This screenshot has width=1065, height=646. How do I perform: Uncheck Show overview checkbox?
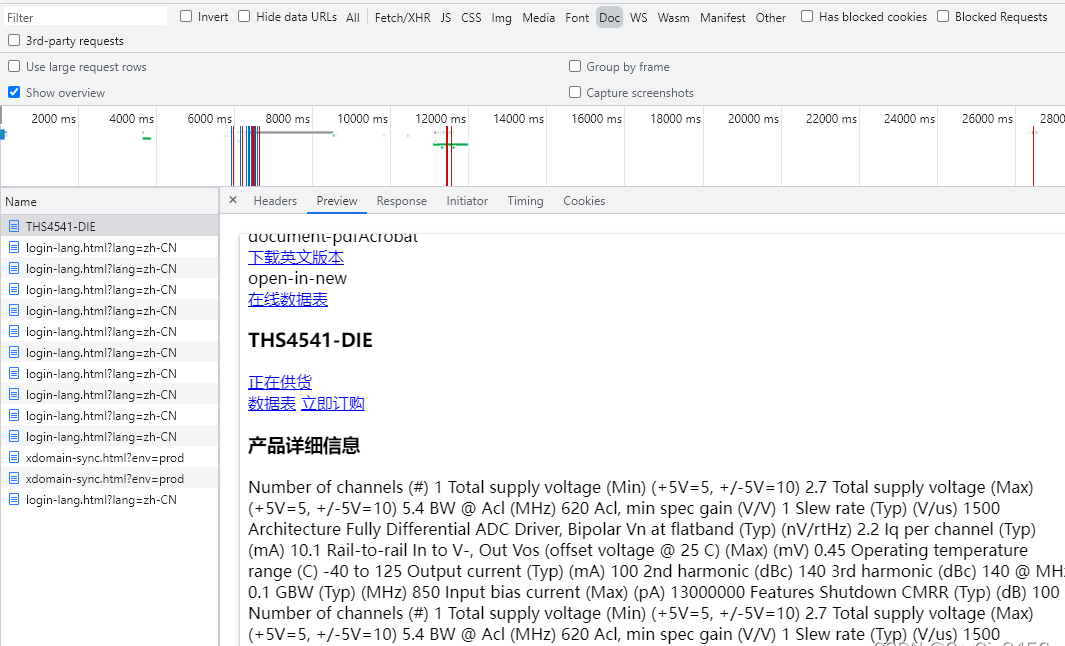[x=14, y=92]
